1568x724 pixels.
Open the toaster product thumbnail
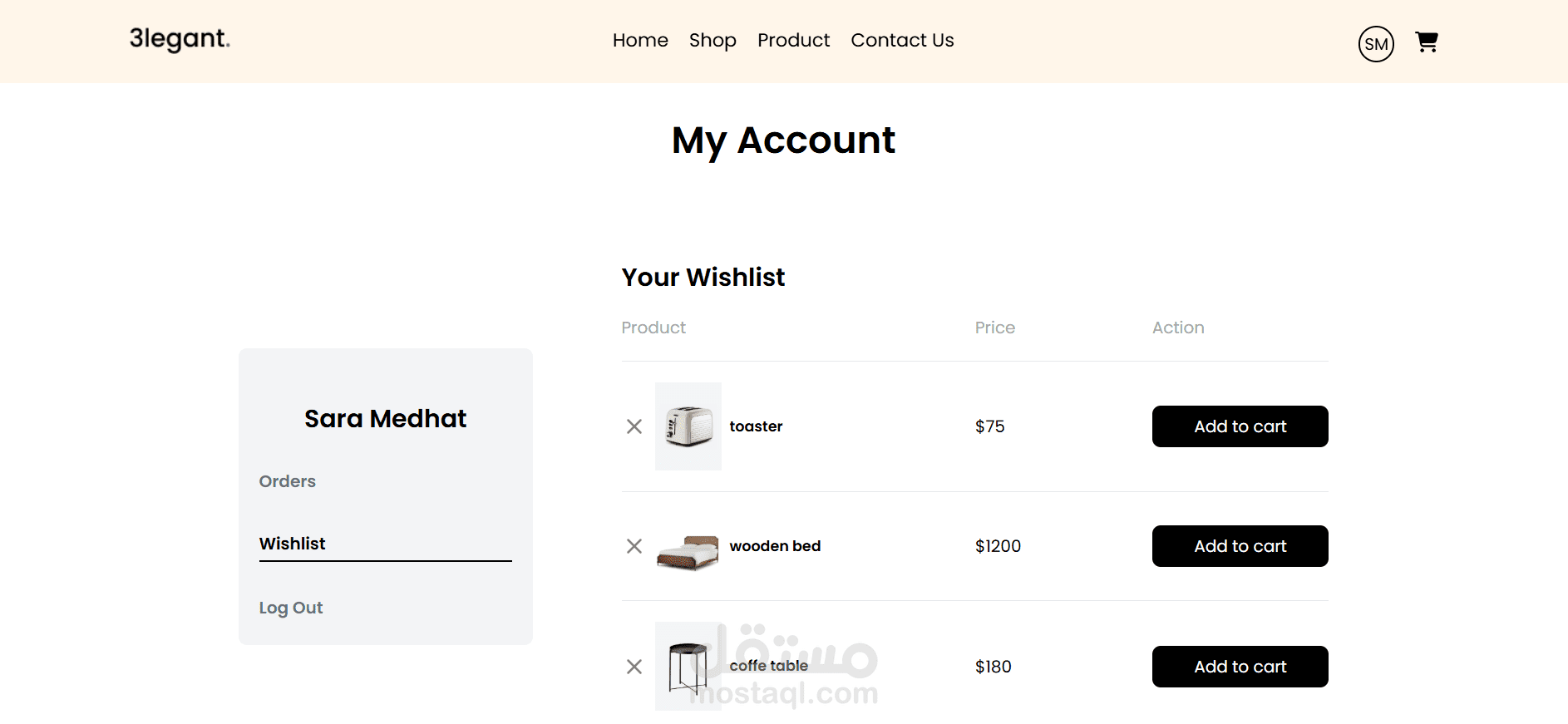pos(688,426)
